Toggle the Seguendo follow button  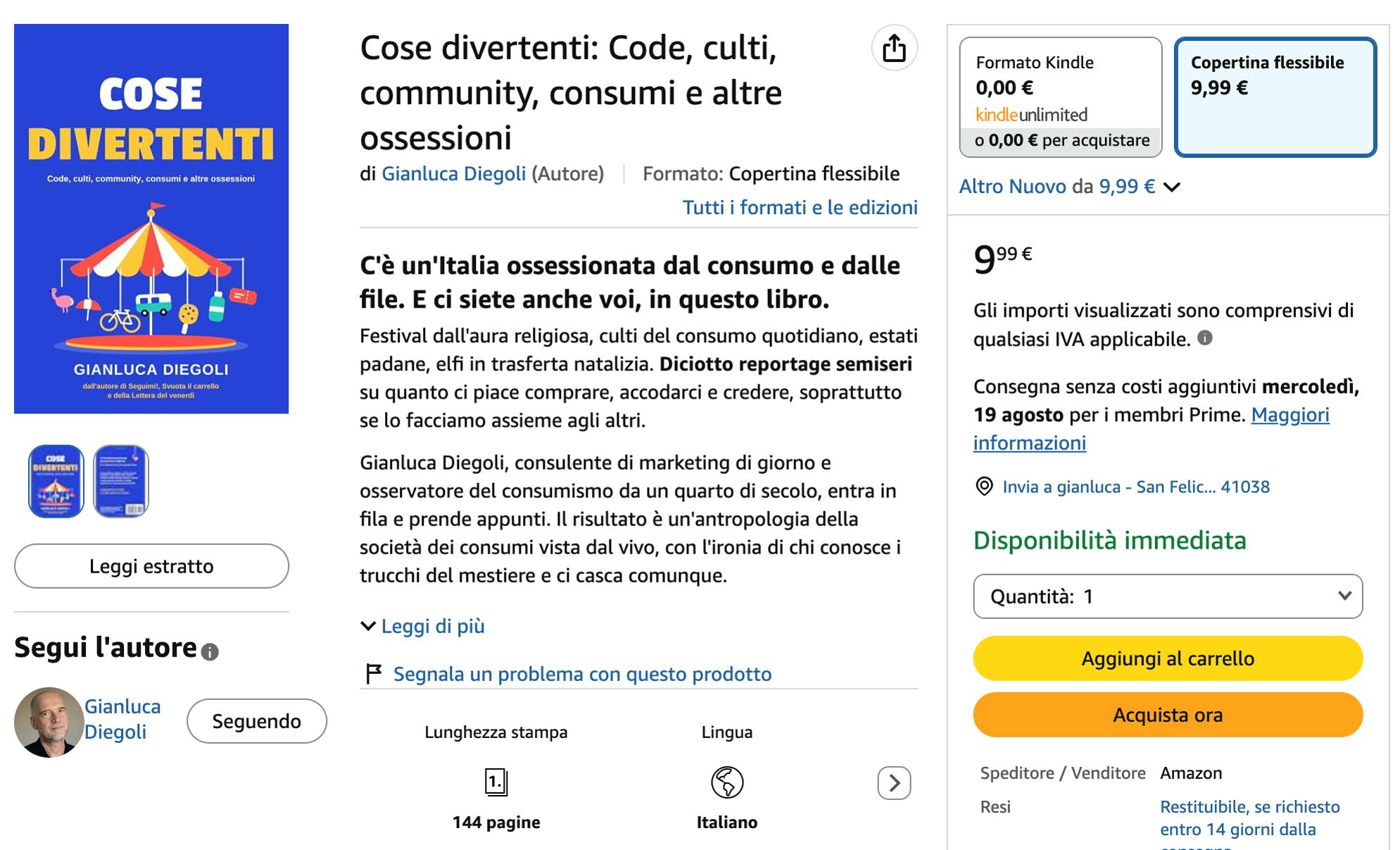(257, 721)
